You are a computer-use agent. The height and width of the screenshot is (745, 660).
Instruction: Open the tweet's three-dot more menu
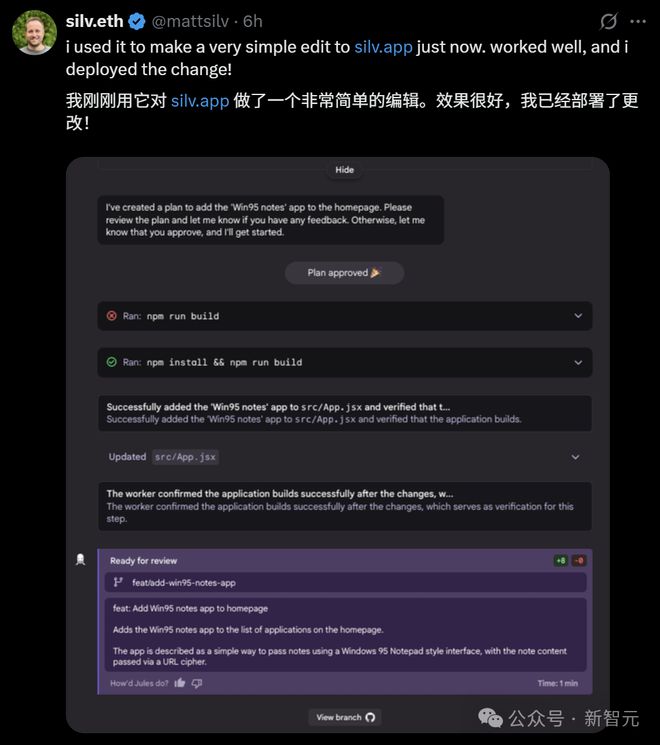[x=638, y=21]
